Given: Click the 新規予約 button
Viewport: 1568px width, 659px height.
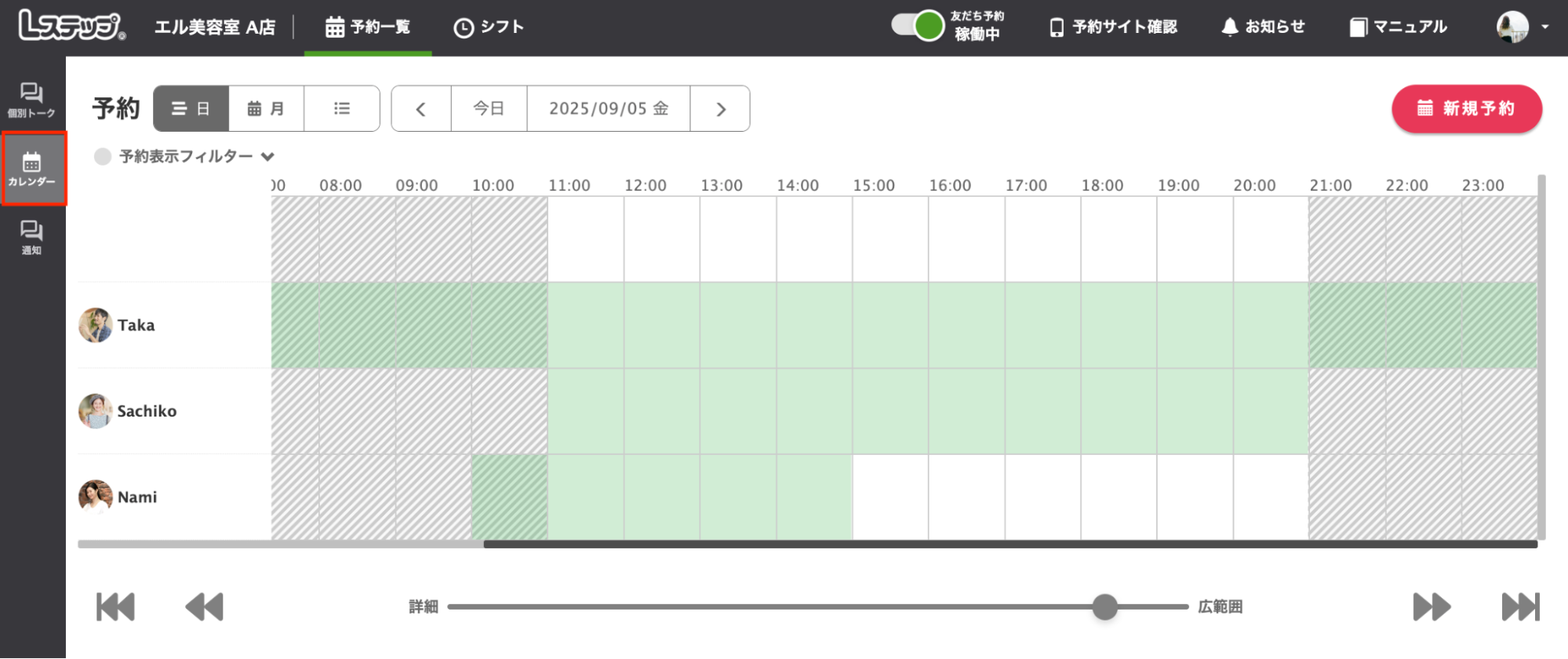Looking at the screenshot, I should tap(1466, 108).
